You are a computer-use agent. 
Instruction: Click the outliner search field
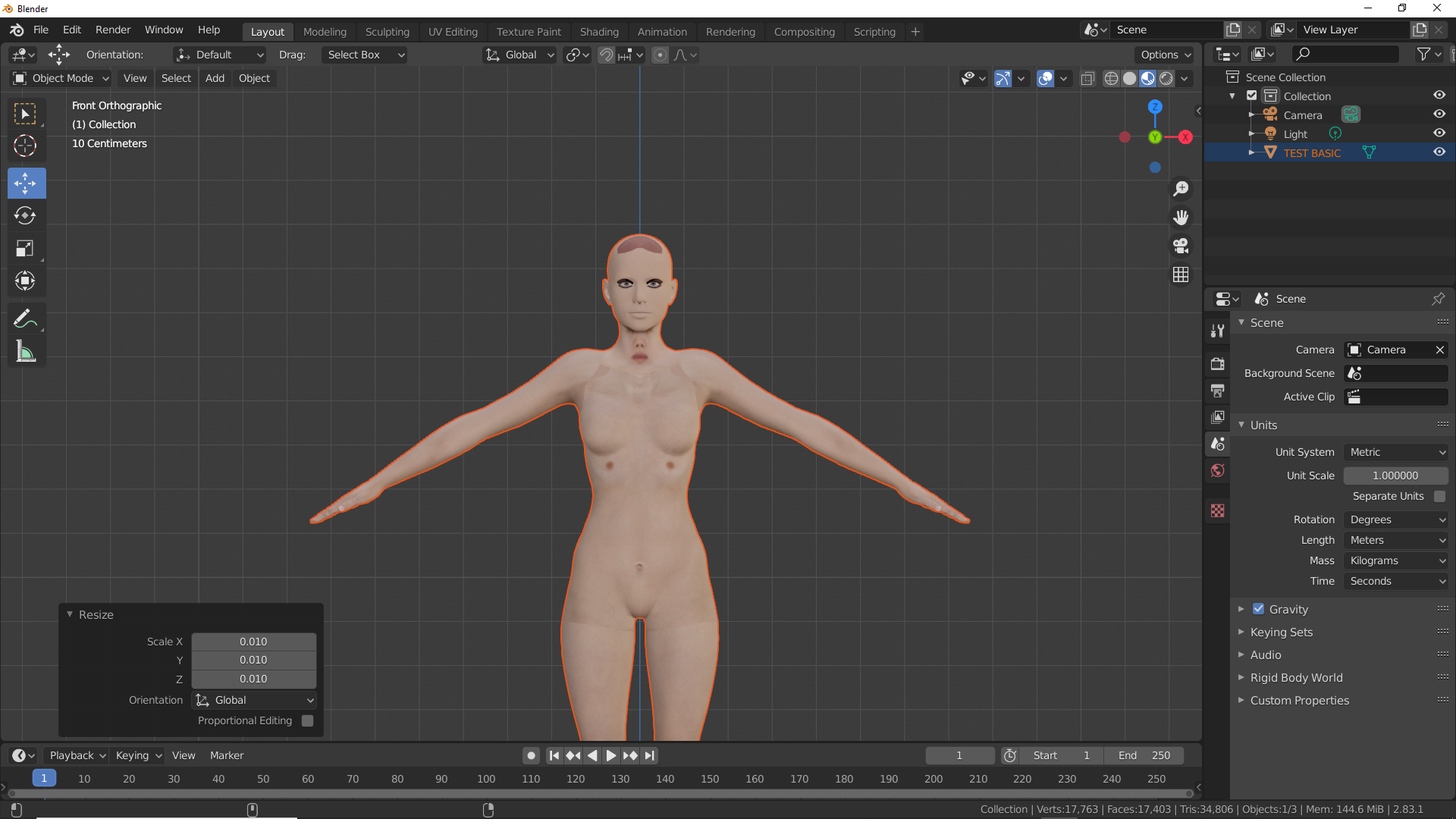(1345, 54)
